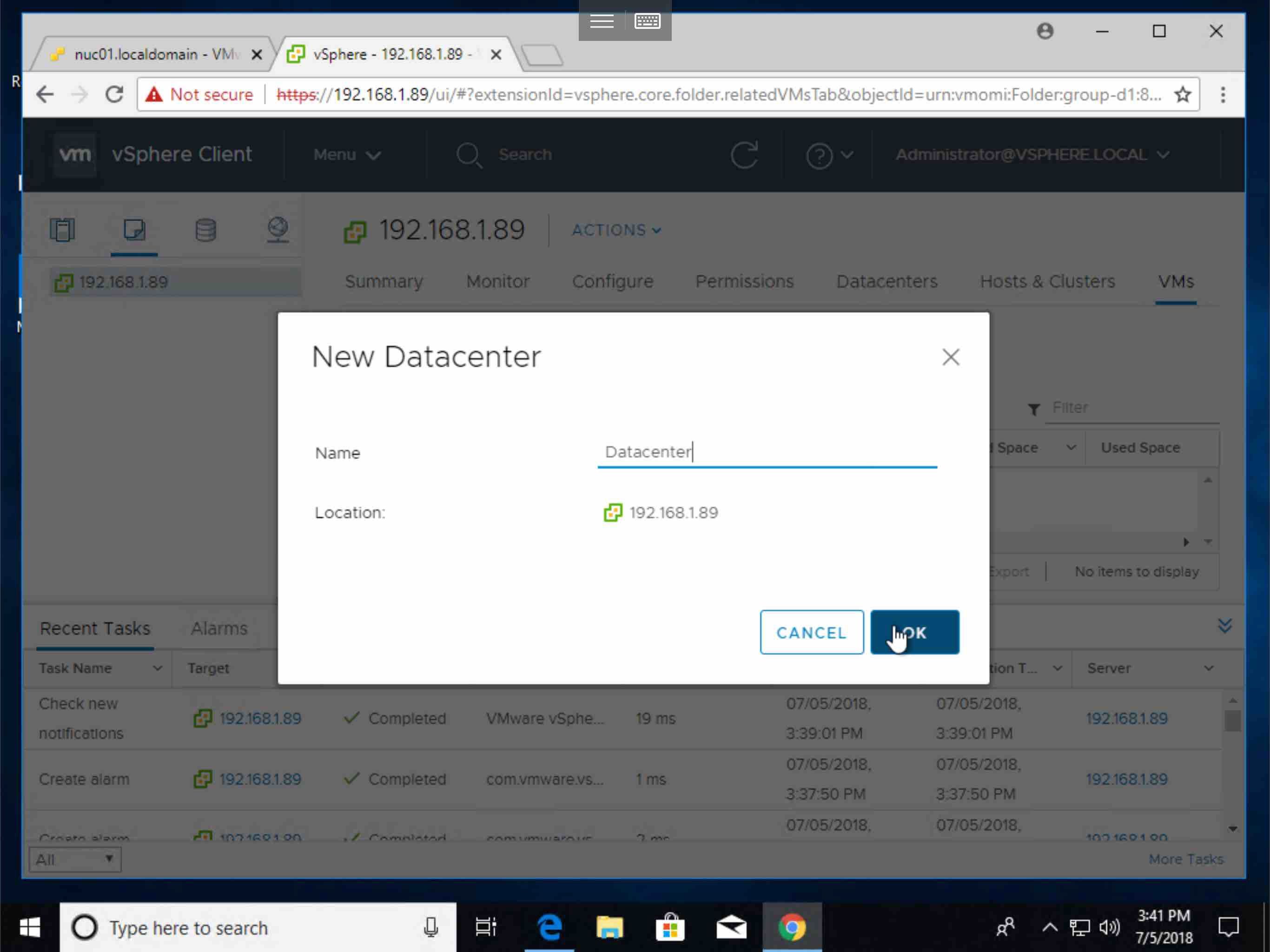Close New Datacenter dialog with X
Image resolution: width=1270 pixels, height=952 pixels.
coord(951,357)
